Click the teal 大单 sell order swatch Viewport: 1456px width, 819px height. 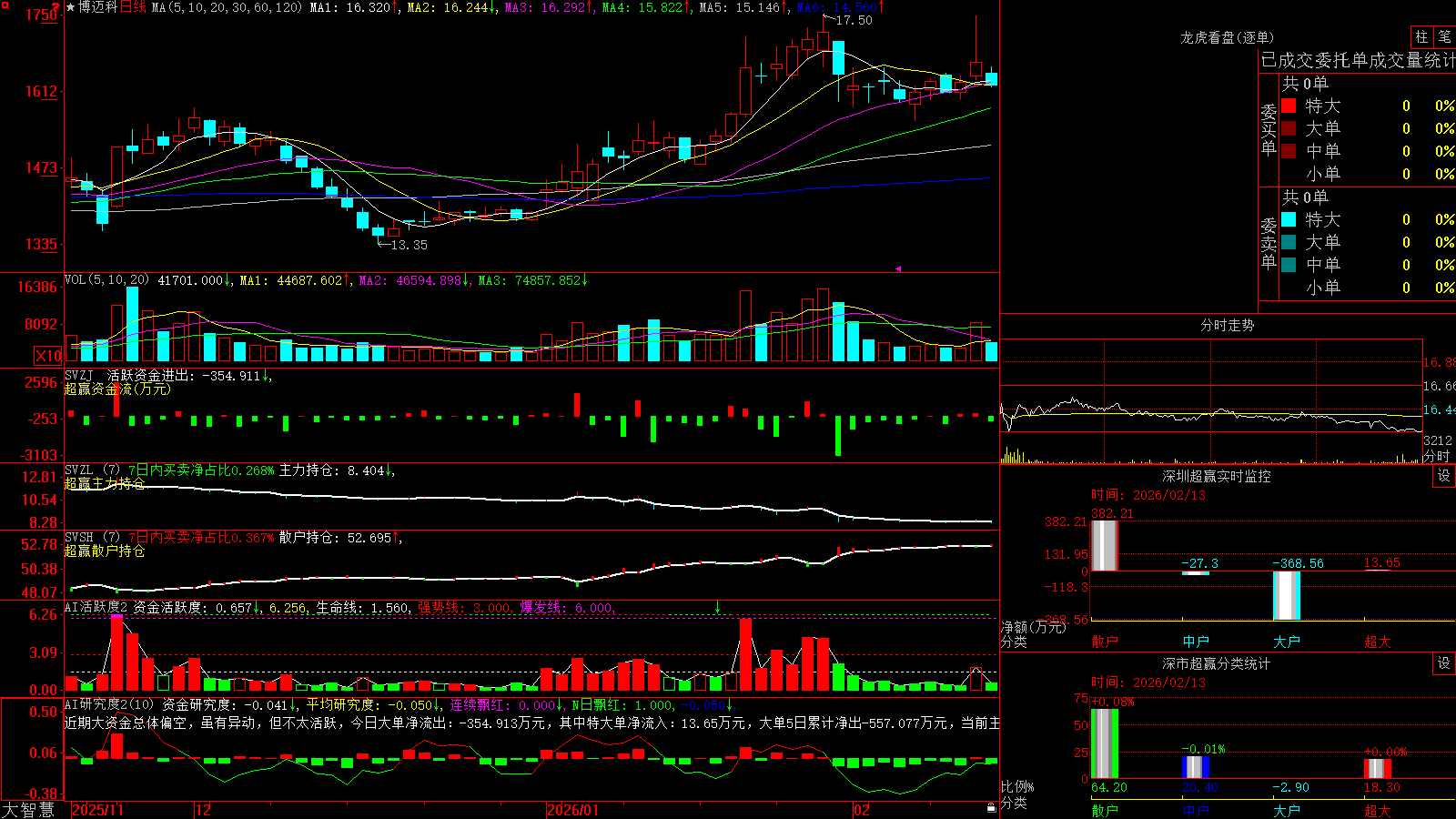click(1289, 242)
